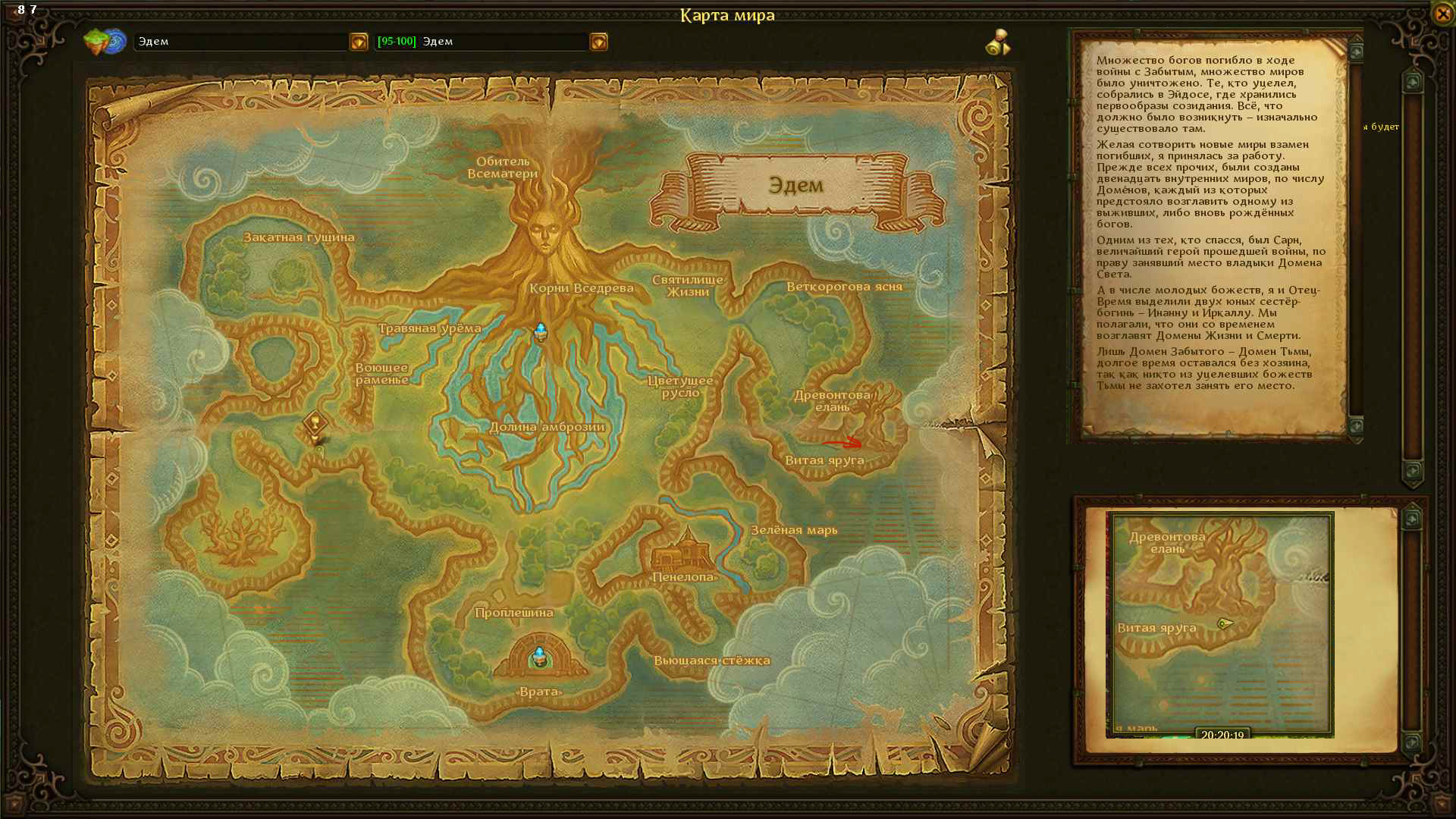Click the minimap panel's scroll down arrow
The height and width of the screenshot is (819, 1456).
click(x=1411, y=742)
